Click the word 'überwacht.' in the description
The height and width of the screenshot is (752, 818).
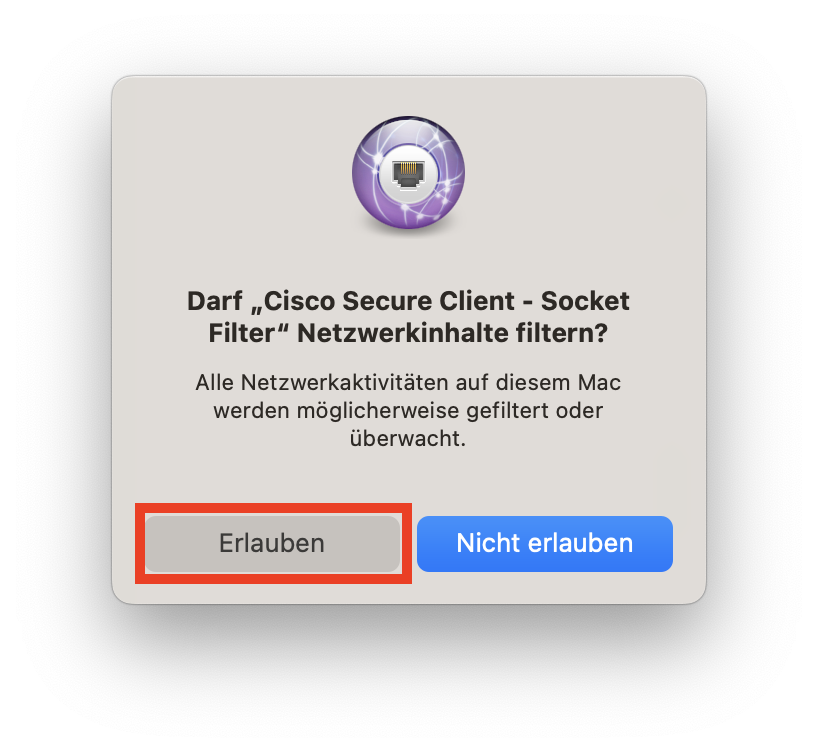tap(408, 438)
